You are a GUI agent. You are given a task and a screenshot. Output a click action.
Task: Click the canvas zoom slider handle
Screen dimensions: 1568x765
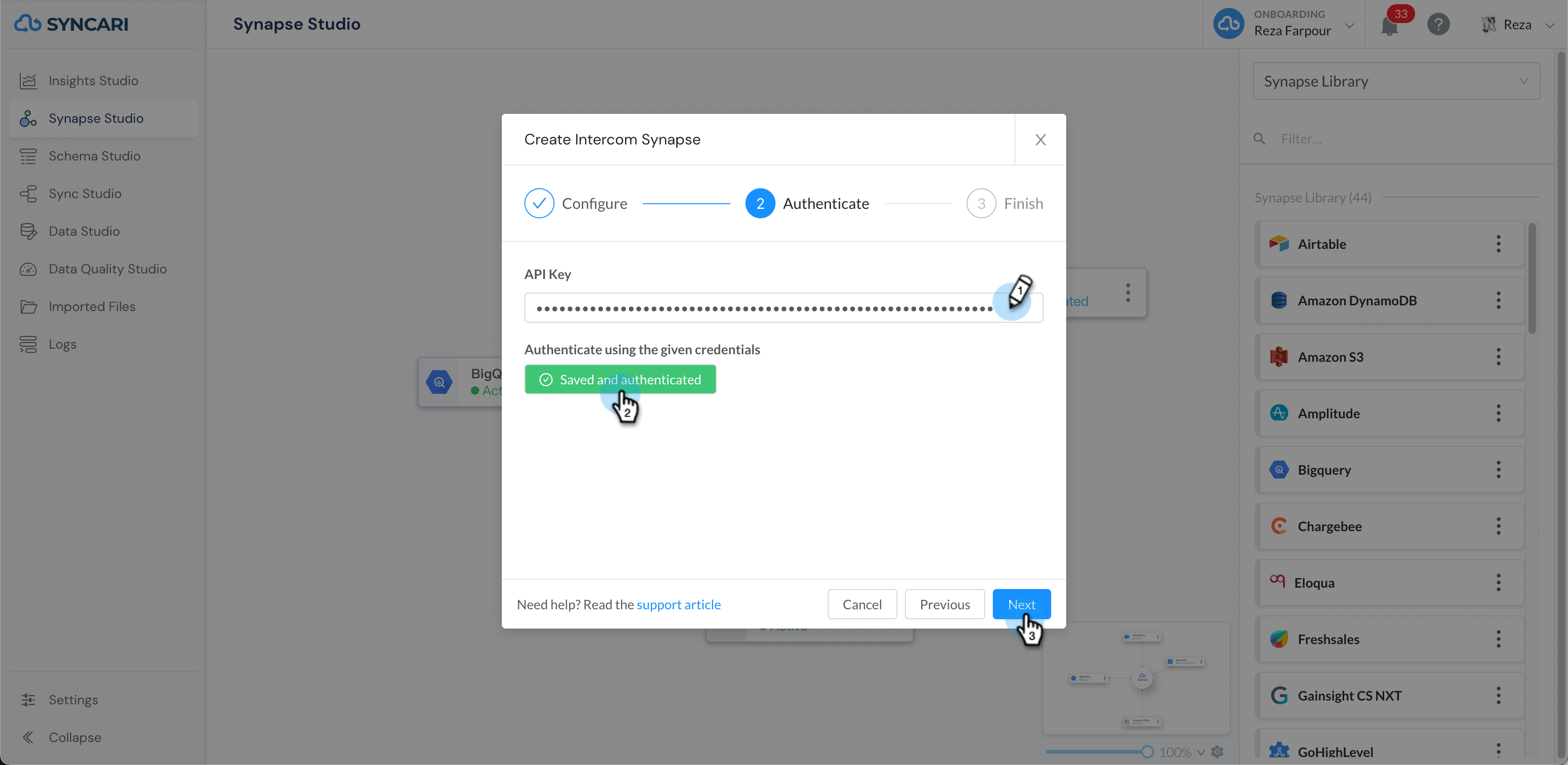coord(1147,752)
